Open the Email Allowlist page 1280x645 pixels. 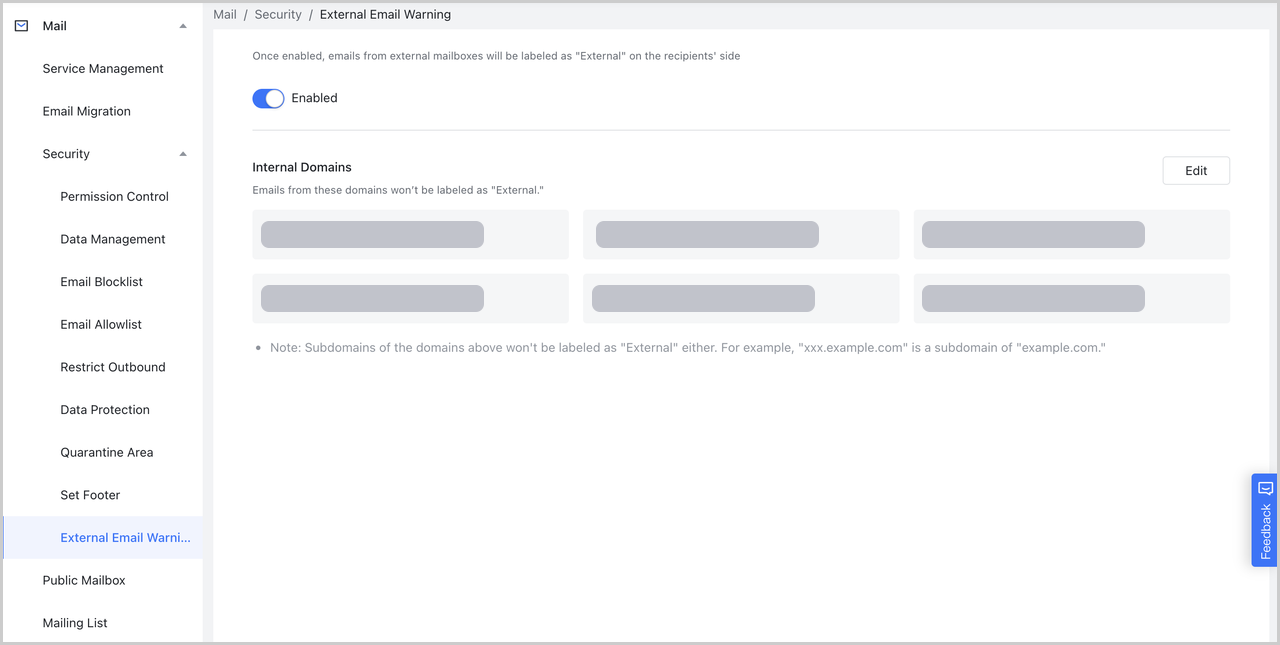pos(101,324)
